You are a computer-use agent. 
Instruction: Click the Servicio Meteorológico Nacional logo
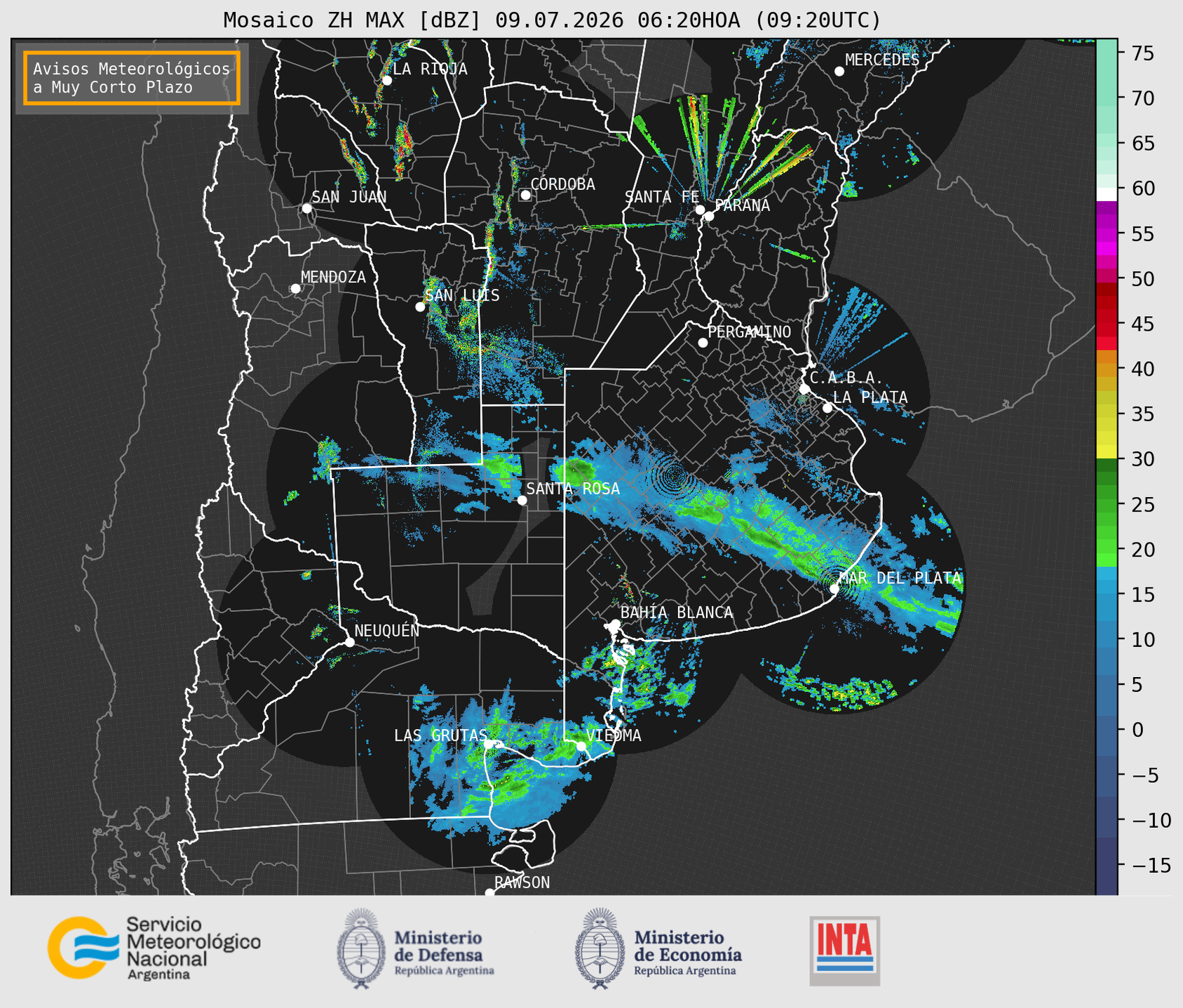[154, 948]
